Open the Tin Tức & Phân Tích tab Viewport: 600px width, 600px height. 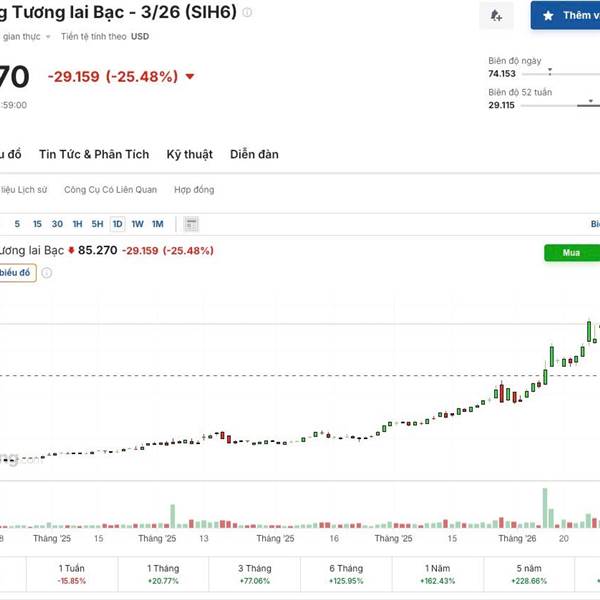(94, 154)
